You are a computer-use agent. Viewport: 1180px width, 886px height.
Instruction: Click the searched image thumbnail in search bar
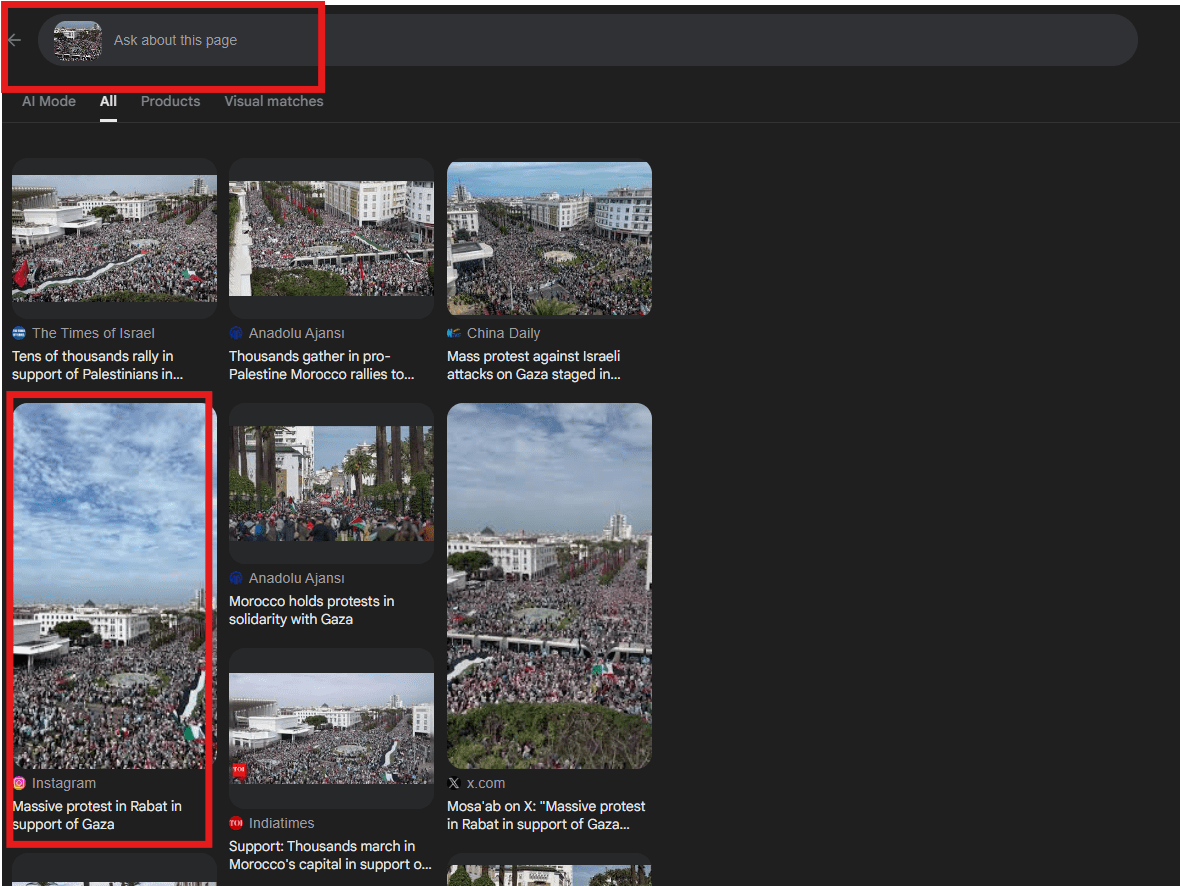pos(78,41)
